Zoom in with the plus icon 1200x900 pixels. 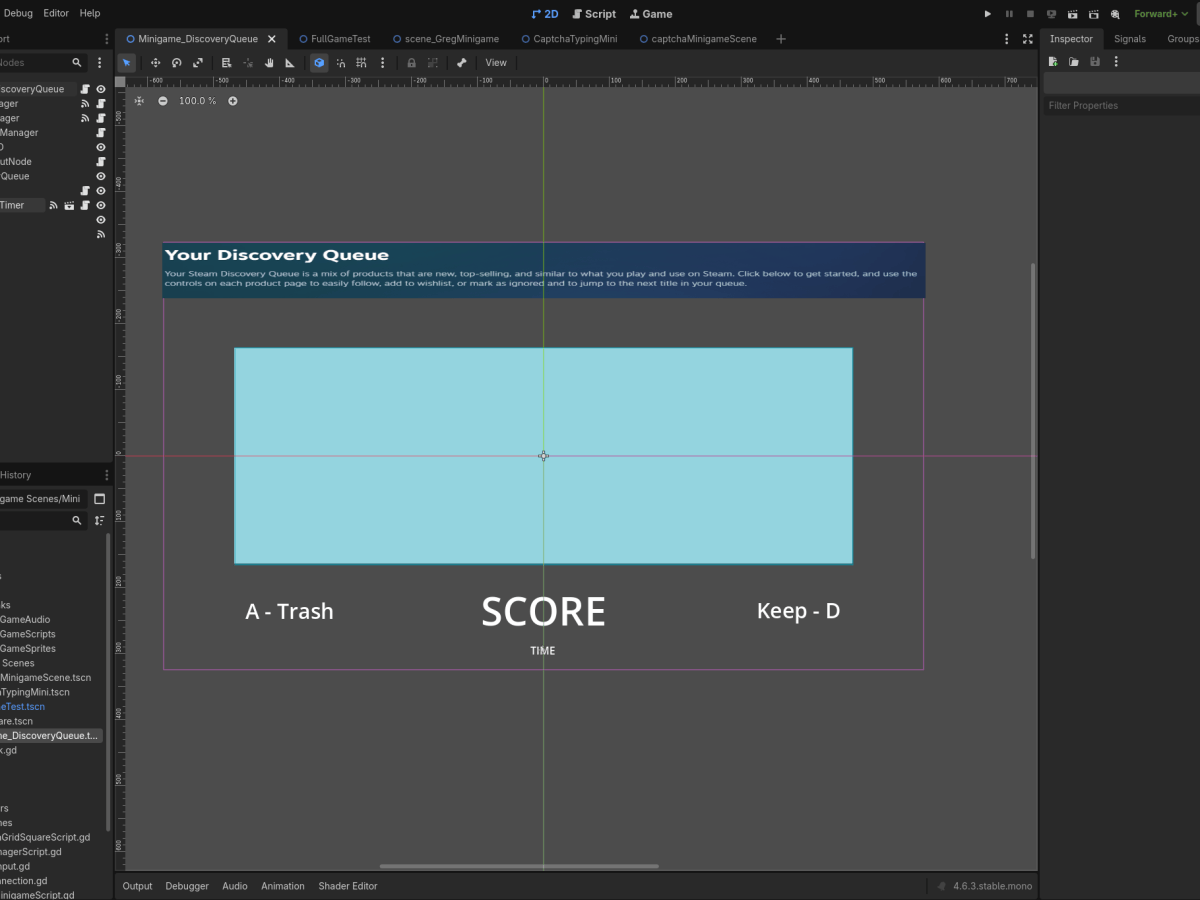pos(233,101)
